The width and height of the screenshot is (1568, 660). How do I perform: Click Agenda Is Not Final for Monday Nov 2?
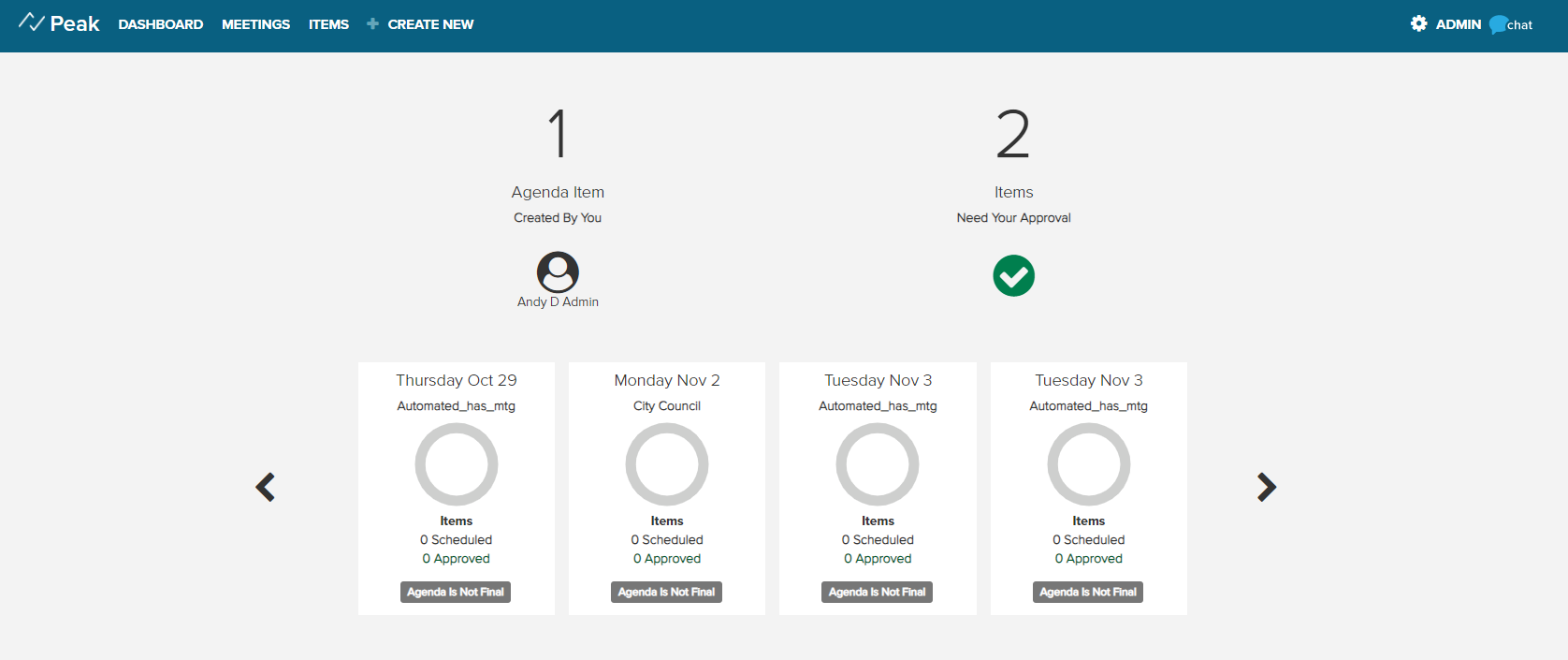pyautogui.click(x=666, y=592)
